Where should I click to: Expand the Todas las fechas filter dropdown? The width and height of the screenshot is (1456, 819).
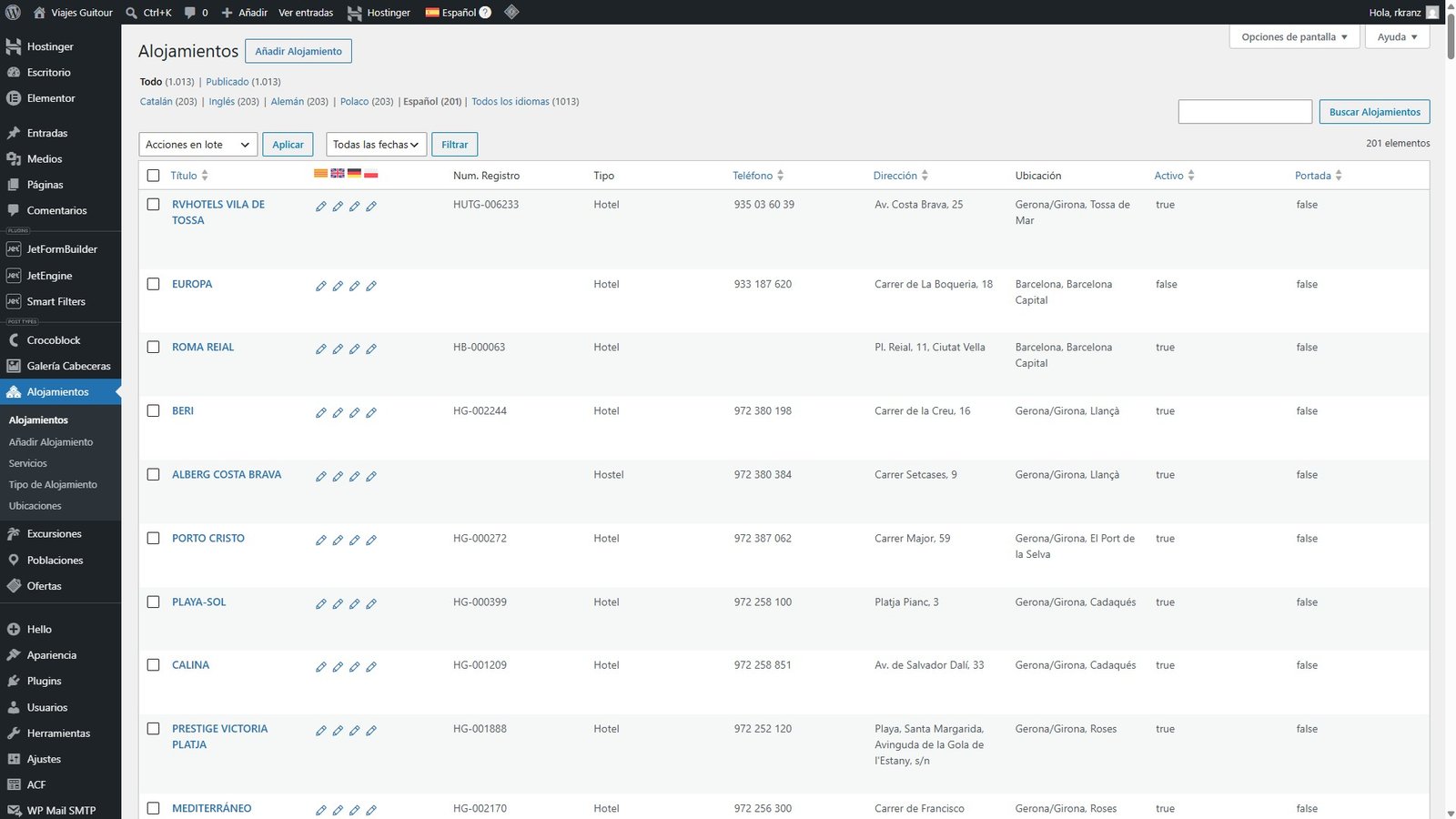[x=376, y=145]
